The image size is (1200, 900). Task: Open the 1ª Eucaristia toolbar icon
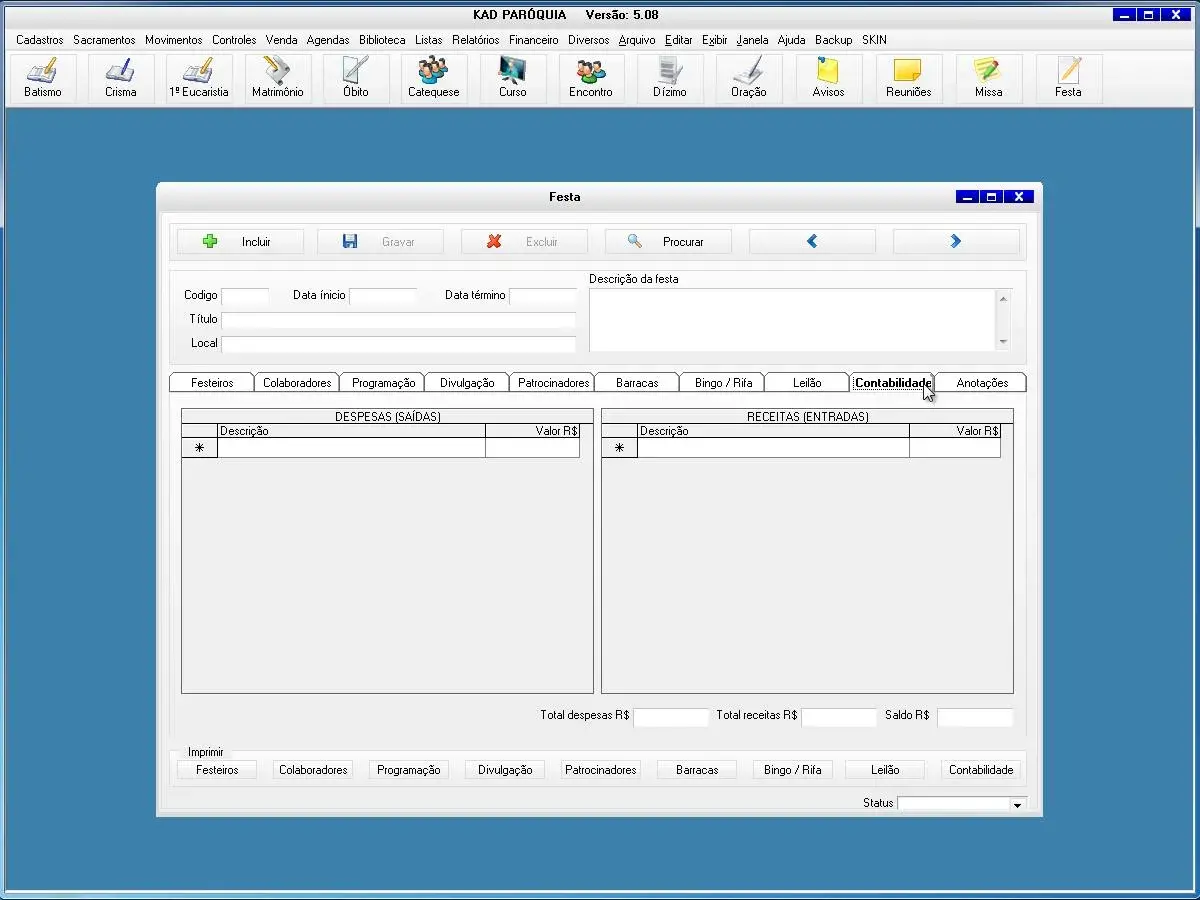pos(199,79)
